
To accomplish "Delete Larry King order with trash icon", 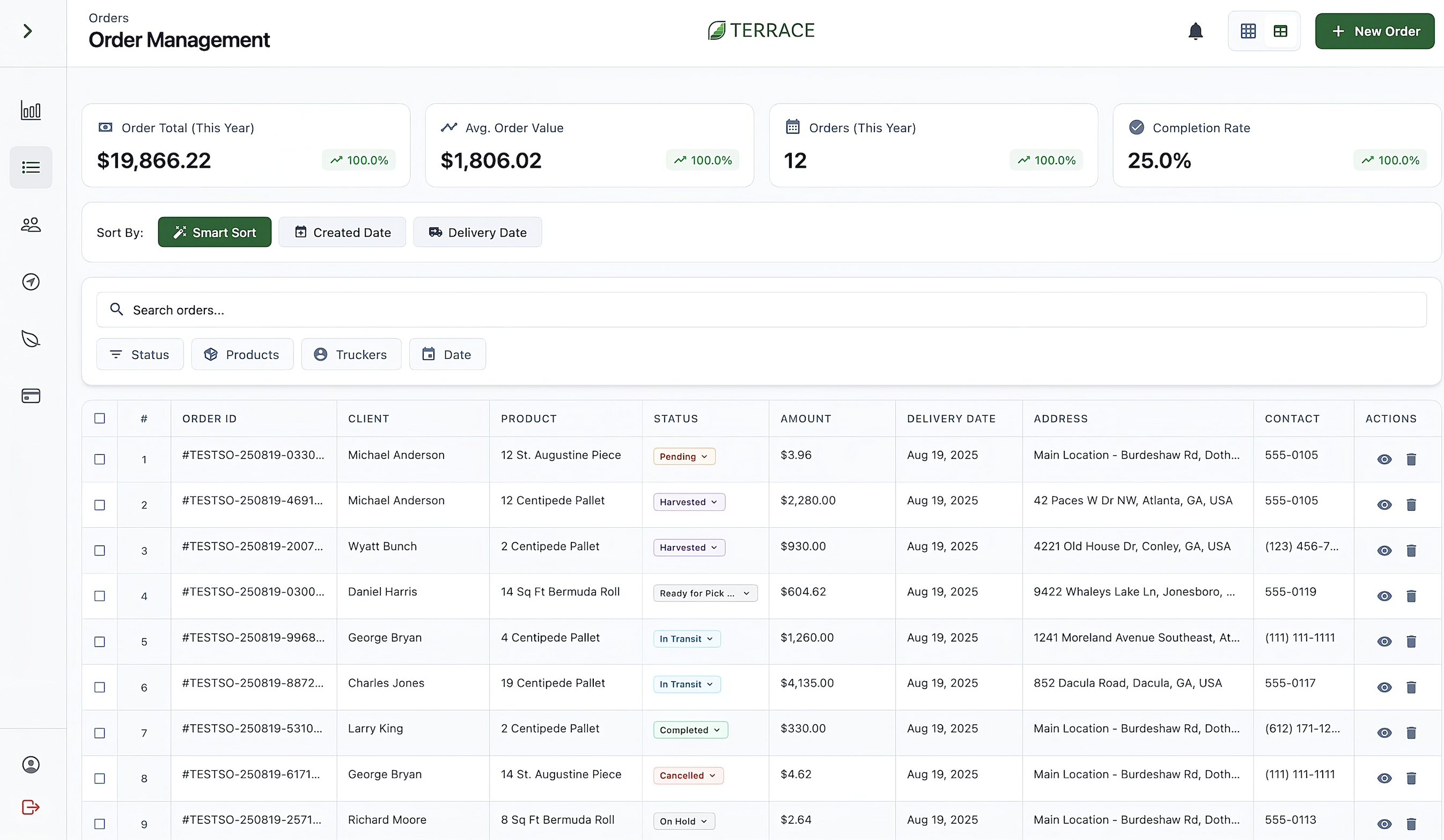I will point(1411,733).
